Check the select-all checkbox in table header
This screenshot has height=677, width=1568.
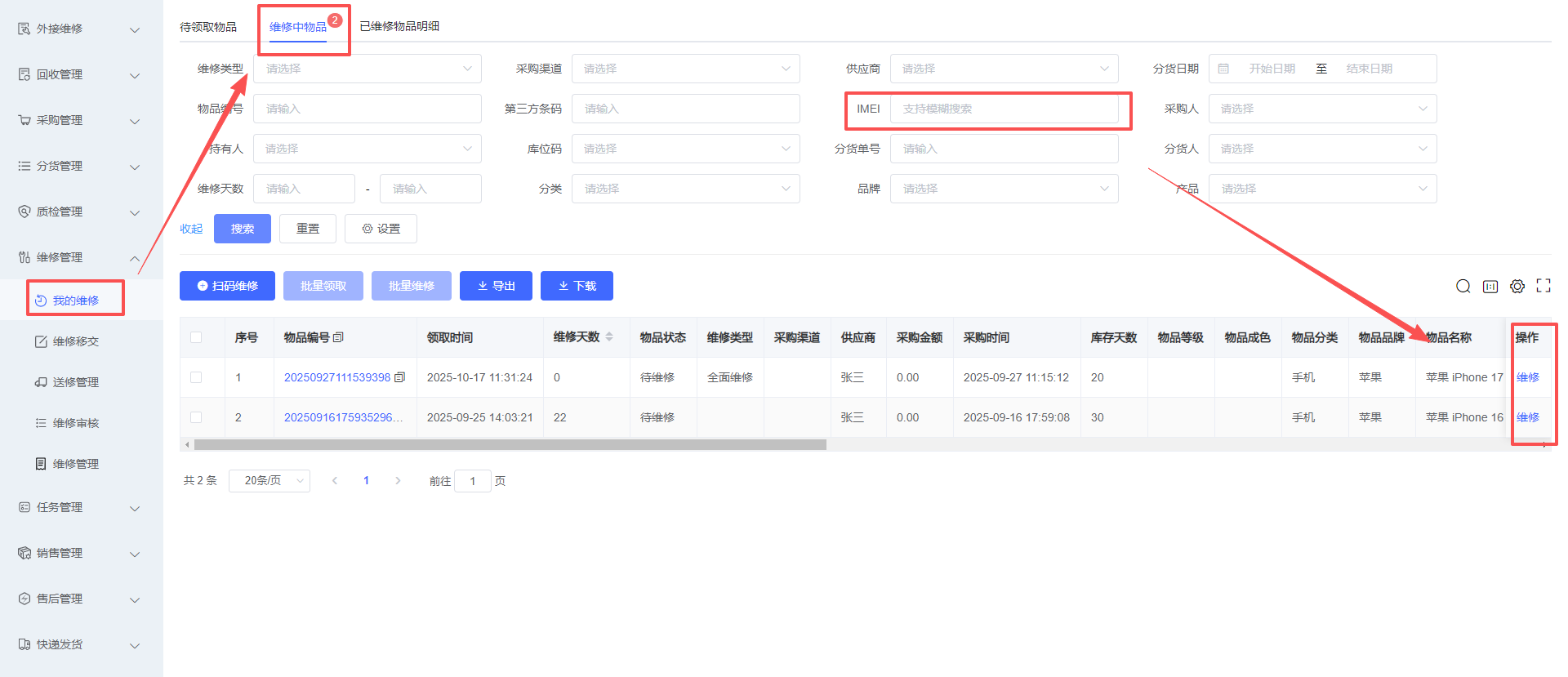tap(196, 337)
